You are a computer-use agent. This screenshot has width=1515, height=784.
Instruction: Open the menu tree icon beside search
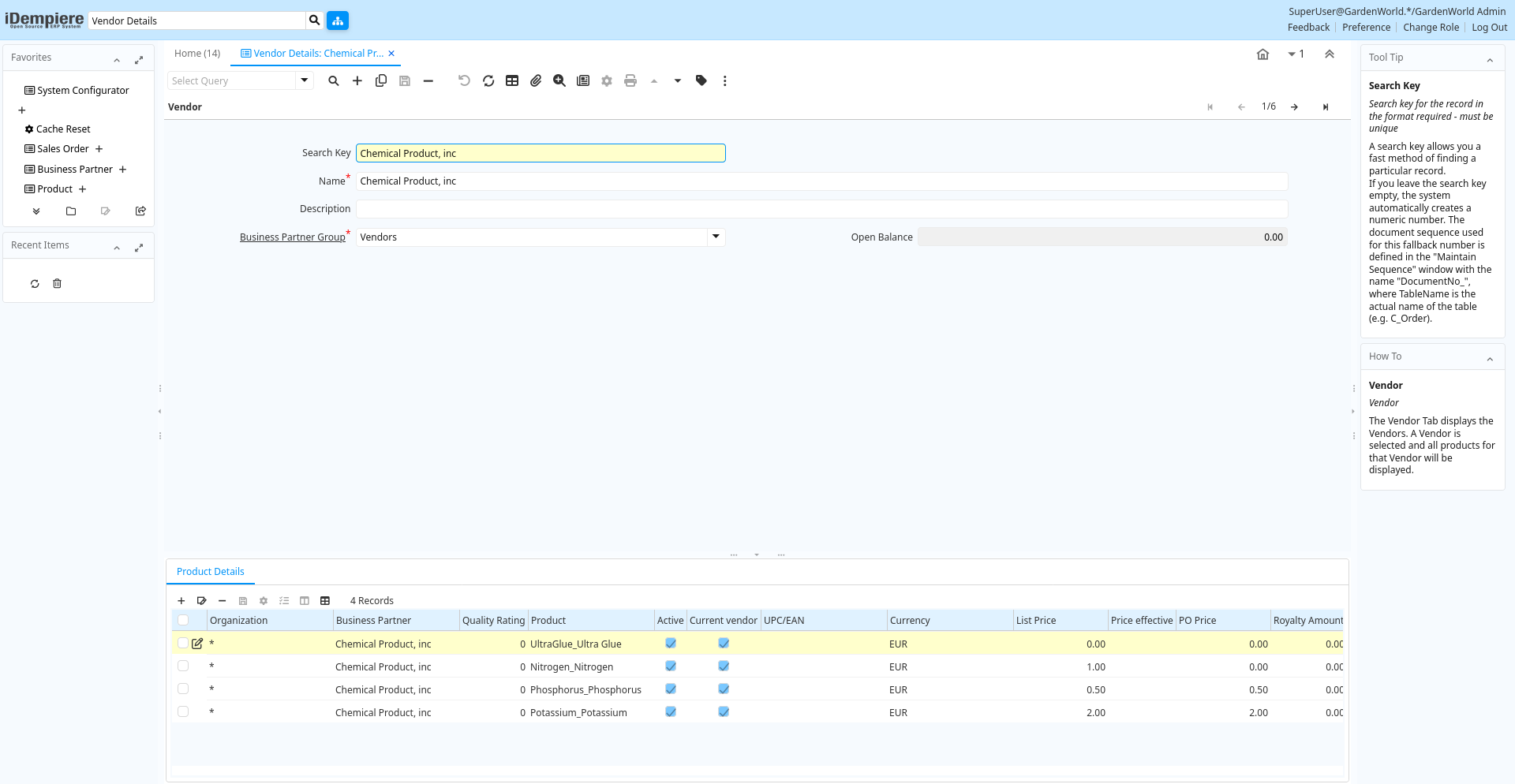point(338,21)
